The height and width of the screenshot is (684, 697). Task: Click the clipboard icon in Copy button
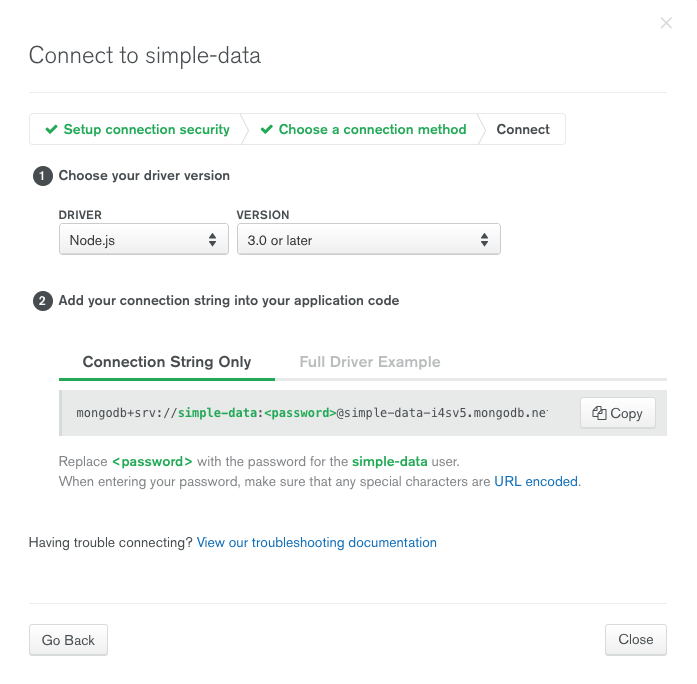click(599, 413)
